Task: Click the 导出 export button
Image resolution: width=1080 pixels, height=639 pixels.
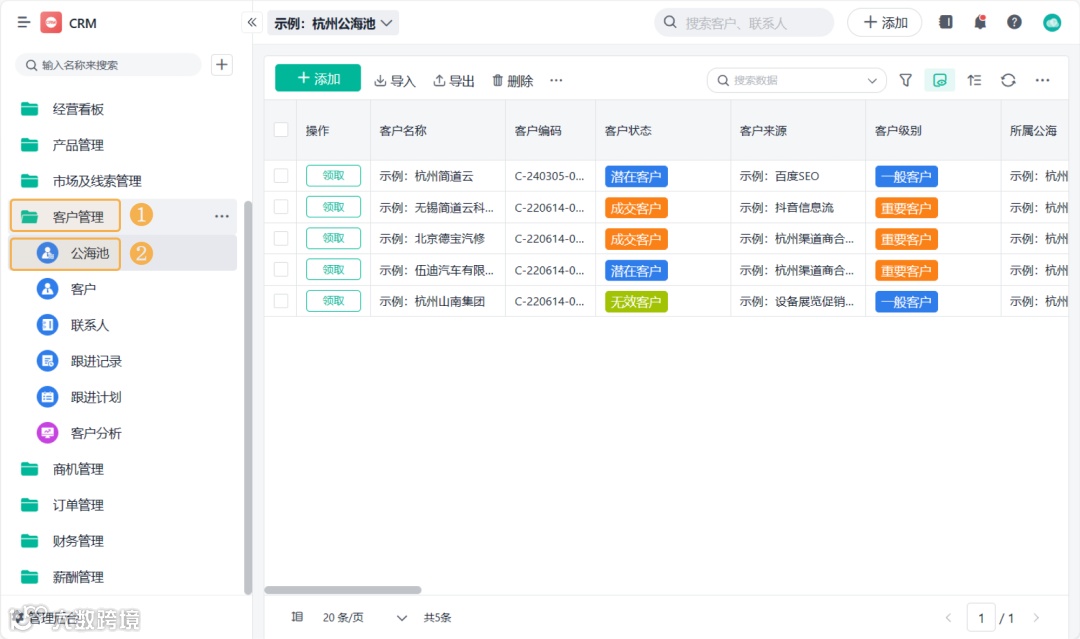Action: (x=454, y=81)
